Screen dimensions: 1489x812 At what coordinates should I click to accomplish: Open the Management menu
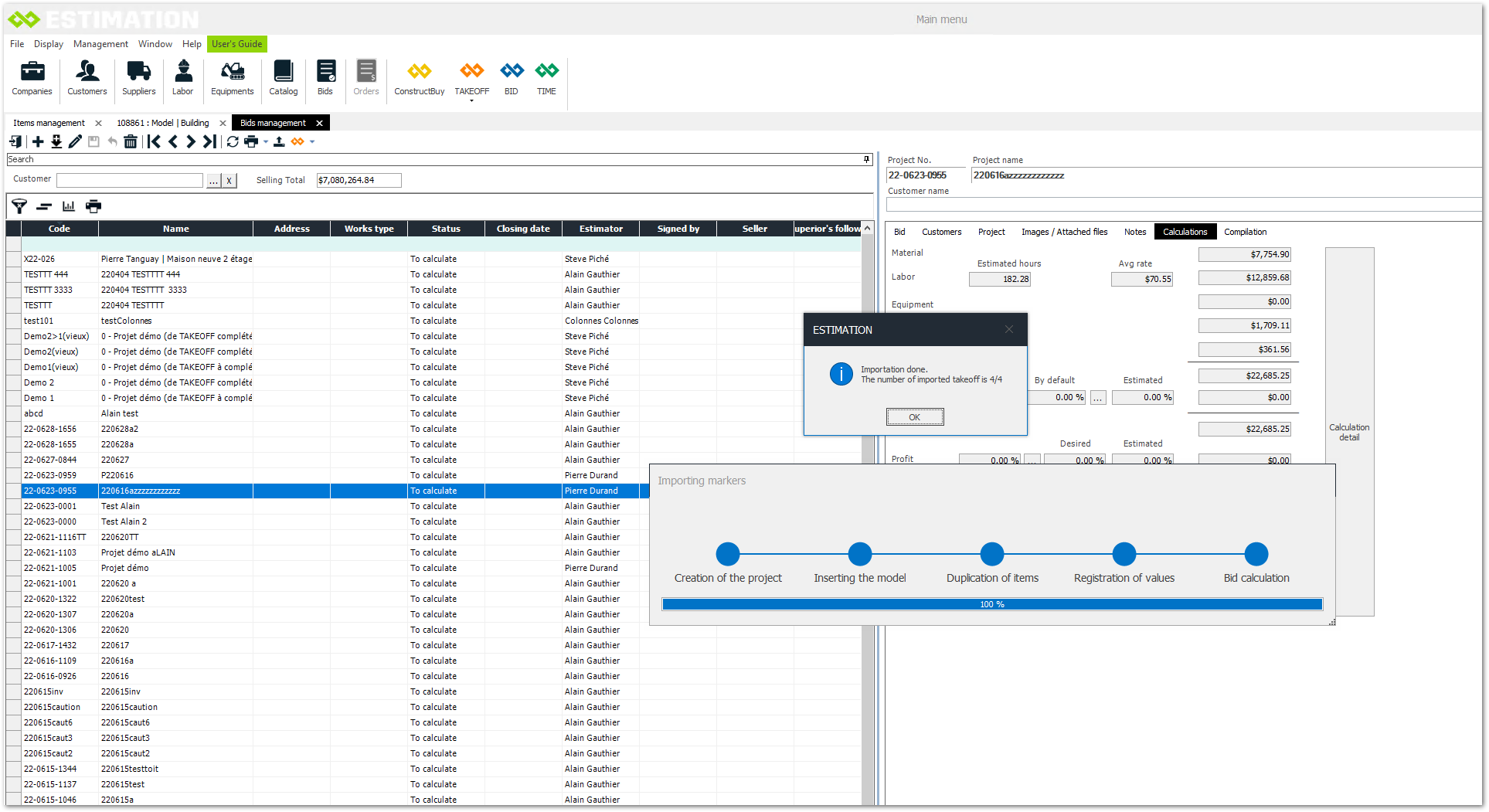[x=100, y=44]
